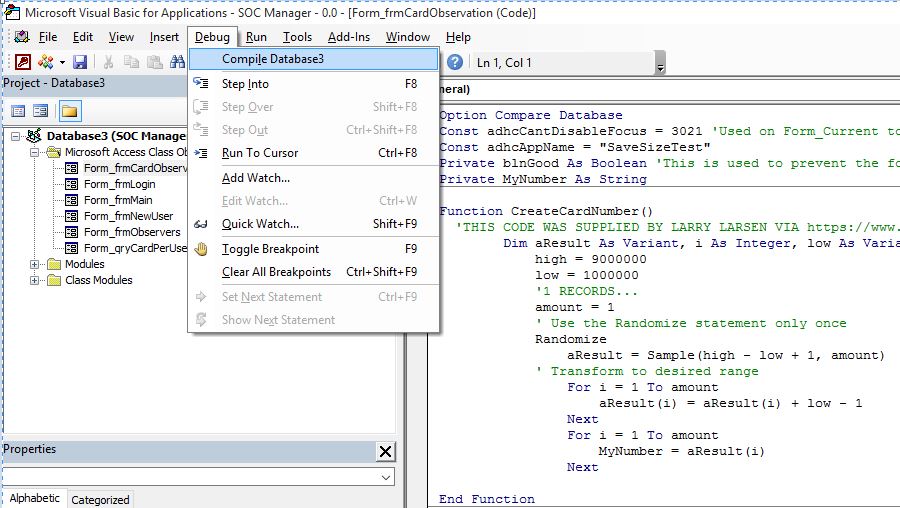Screen dimensions: 900x508
Task: Click the Find binoculars icon
Action: 177,62
